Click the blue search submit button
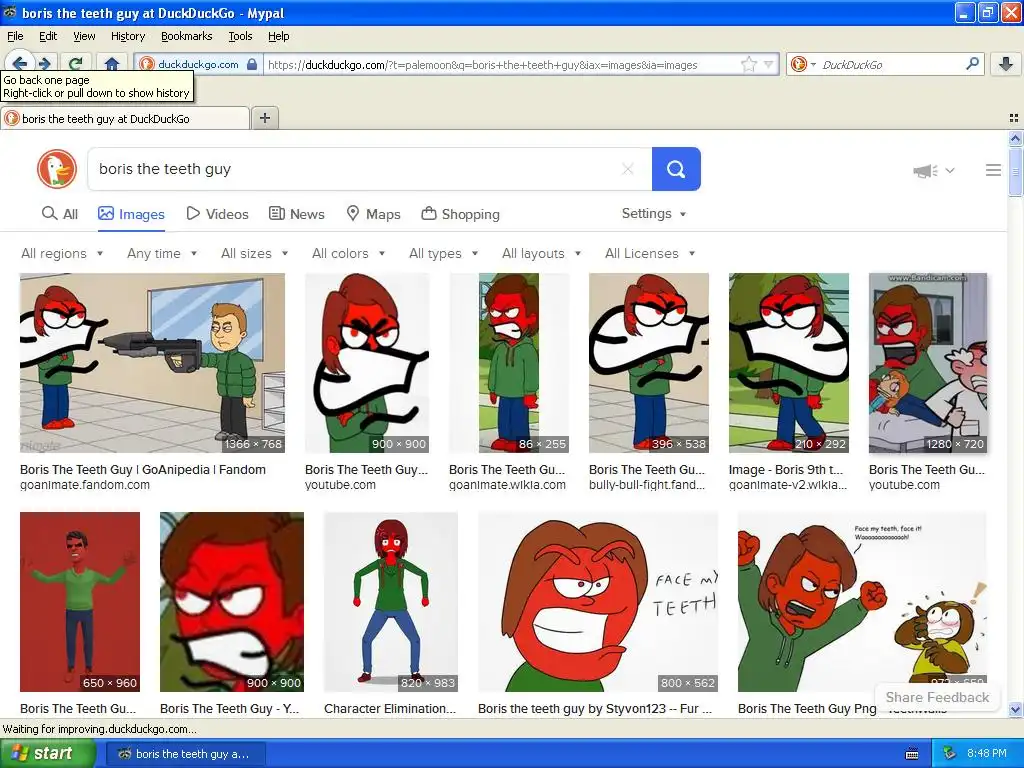1024x768 pixels. 676,169
